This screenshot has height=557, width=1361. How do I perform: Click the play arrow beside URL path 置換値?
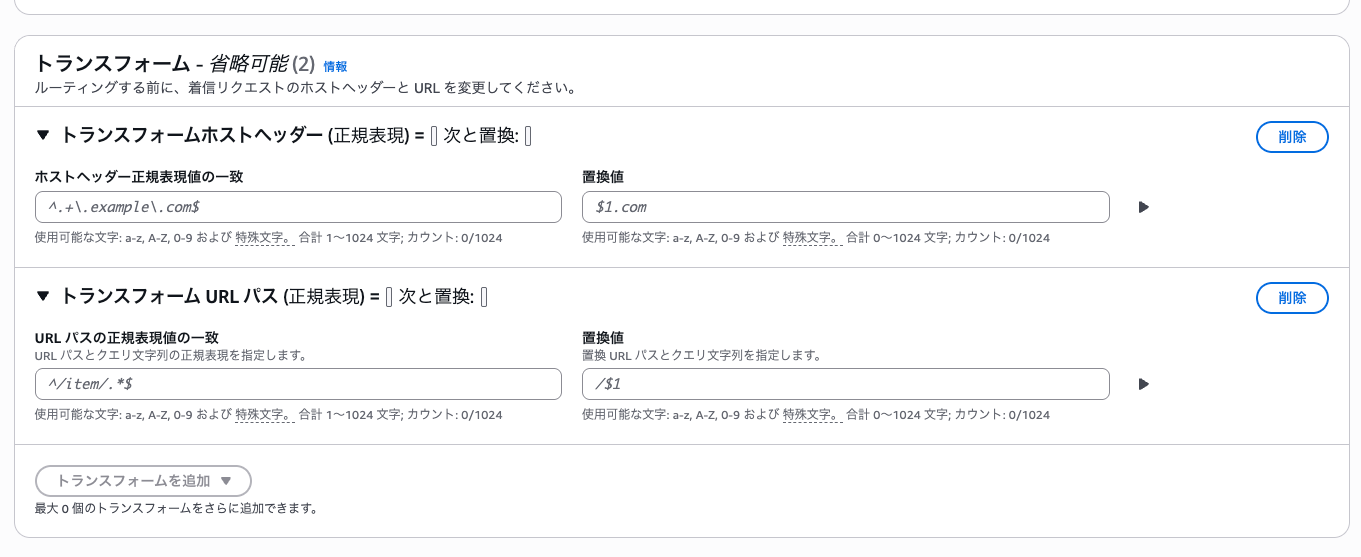click(x=1144, y=384)
